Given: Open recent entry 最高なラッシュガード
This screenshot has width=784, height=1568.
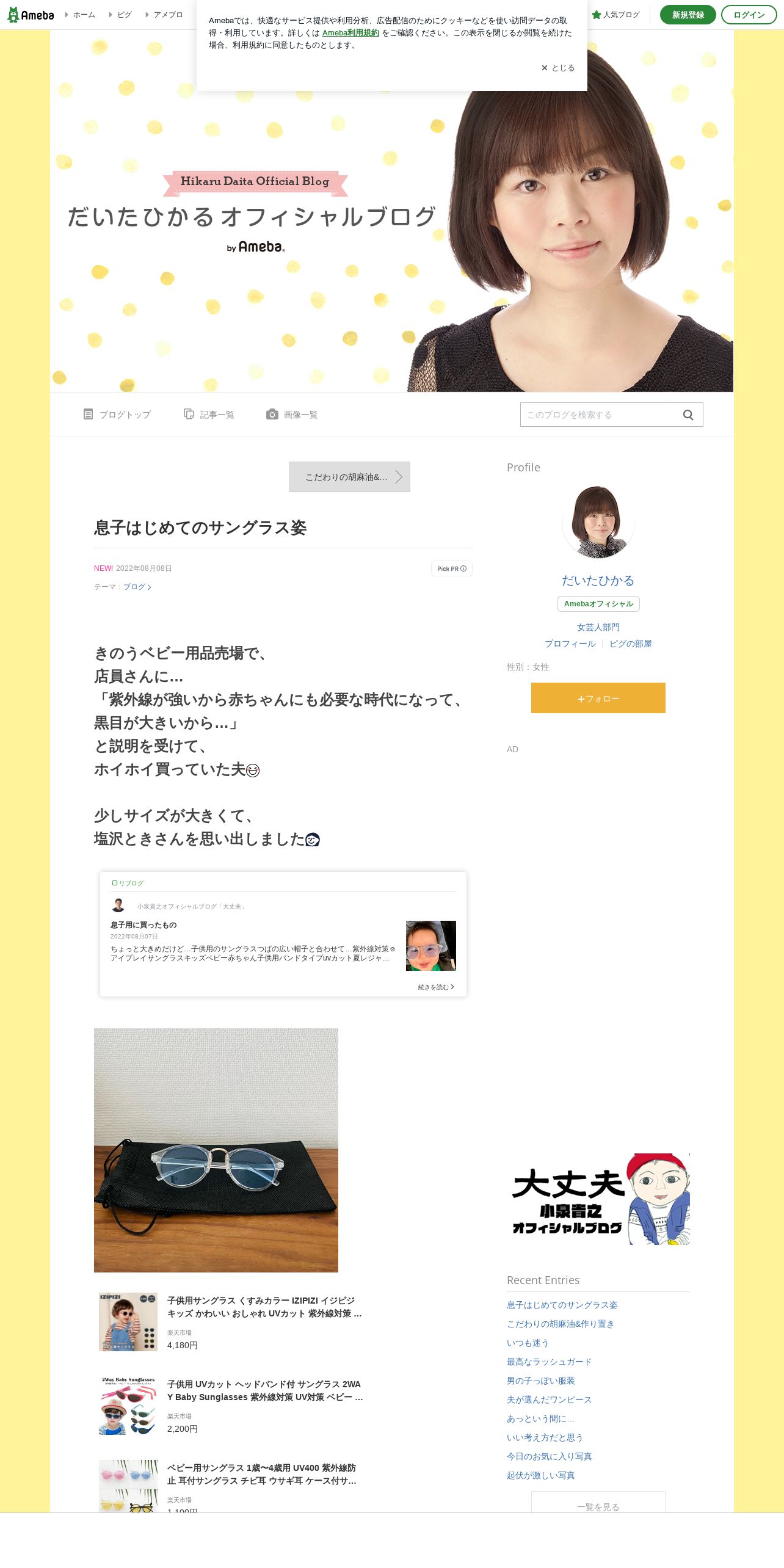Looking at the screenshot, I should [x=549, y=1362].
